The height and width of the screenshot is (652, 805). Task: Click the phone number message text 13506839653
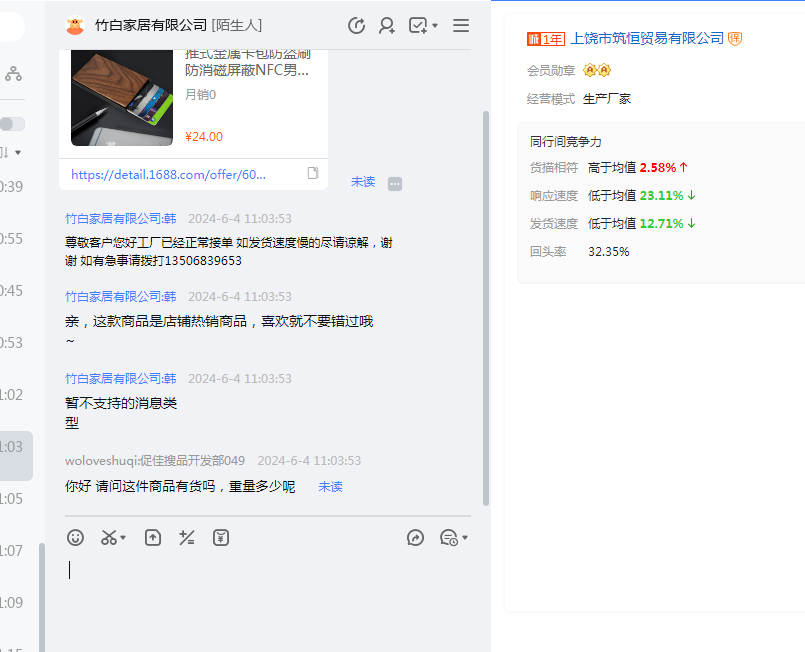point(203,261)
